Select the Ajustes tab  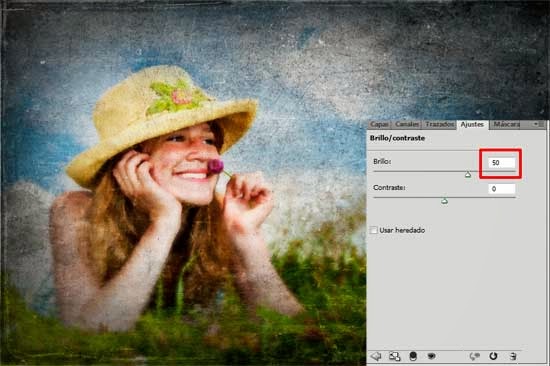coord(472,124)
